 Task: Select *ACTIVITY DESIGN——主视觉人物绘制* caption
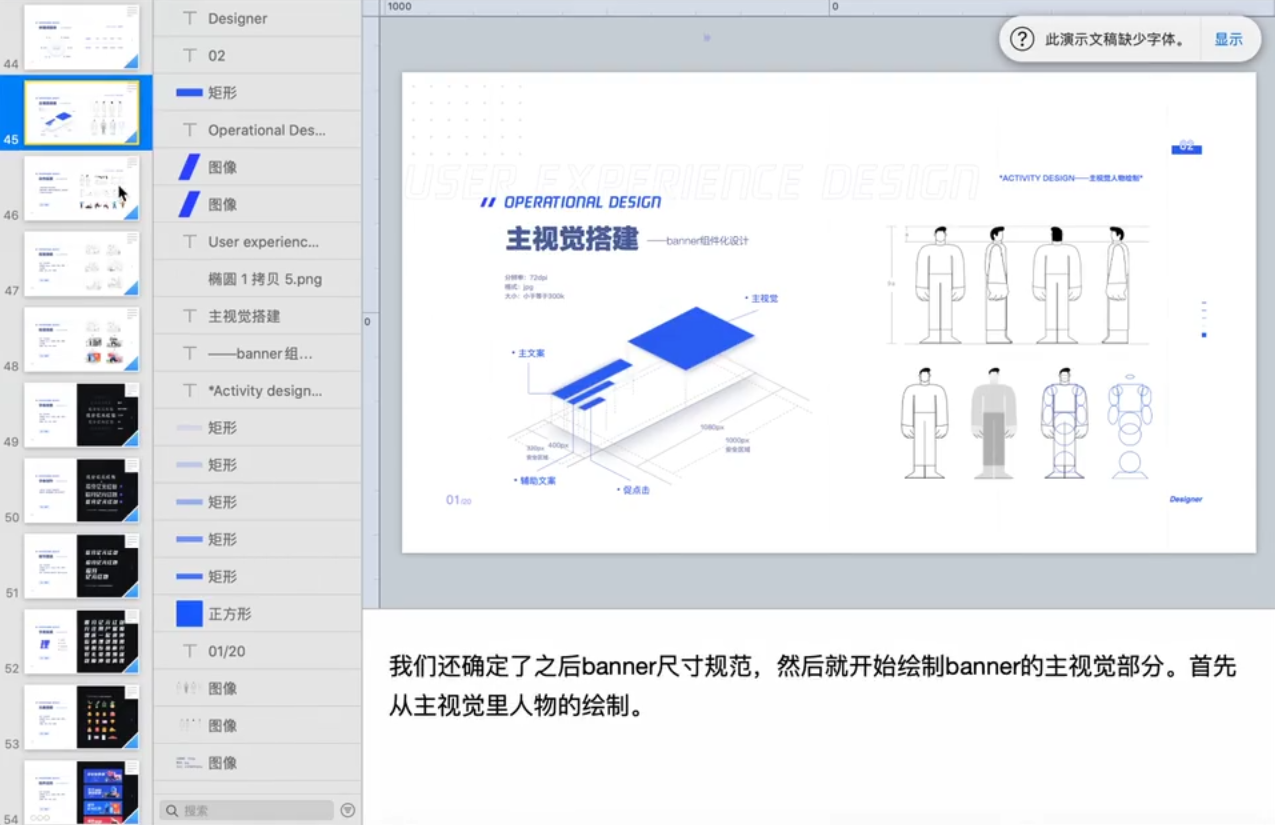[1070, 178]
